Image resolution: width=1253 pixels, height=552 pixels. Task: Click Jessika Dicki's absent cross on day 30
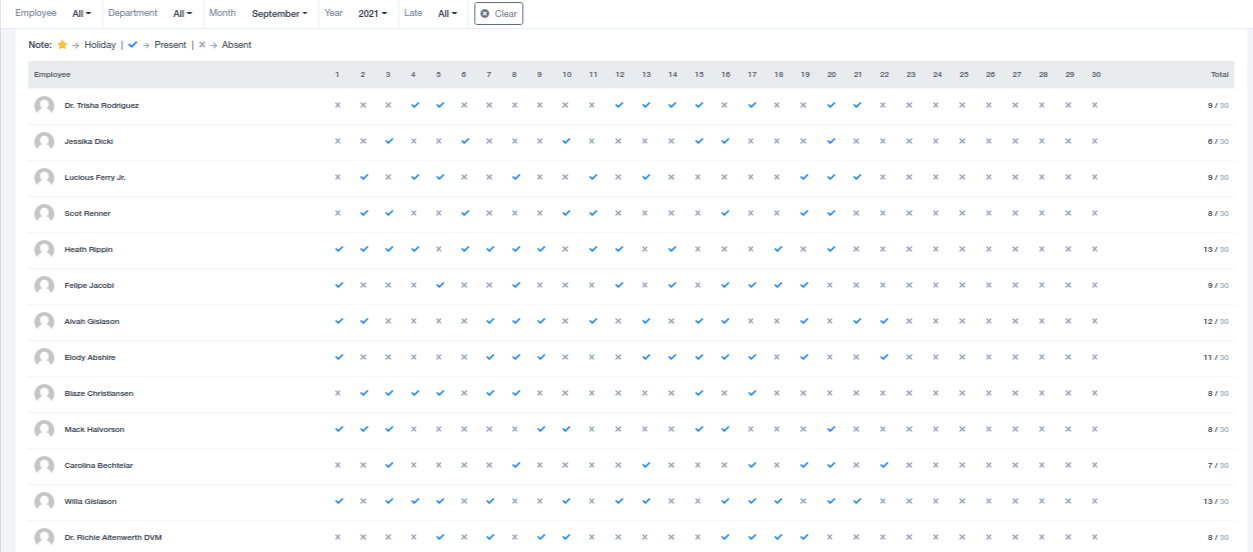pos(1095,141)
